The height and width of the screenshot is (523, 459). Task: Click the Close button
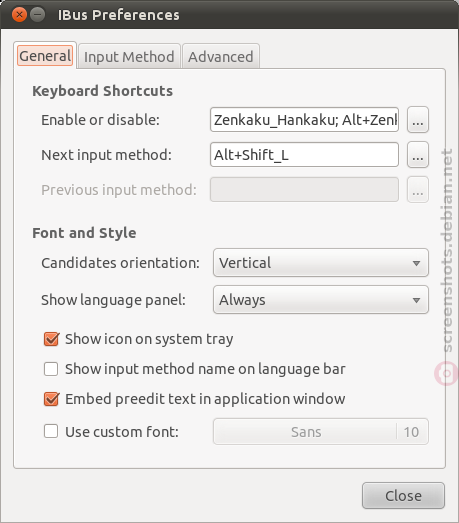click(x=403, y=496)
